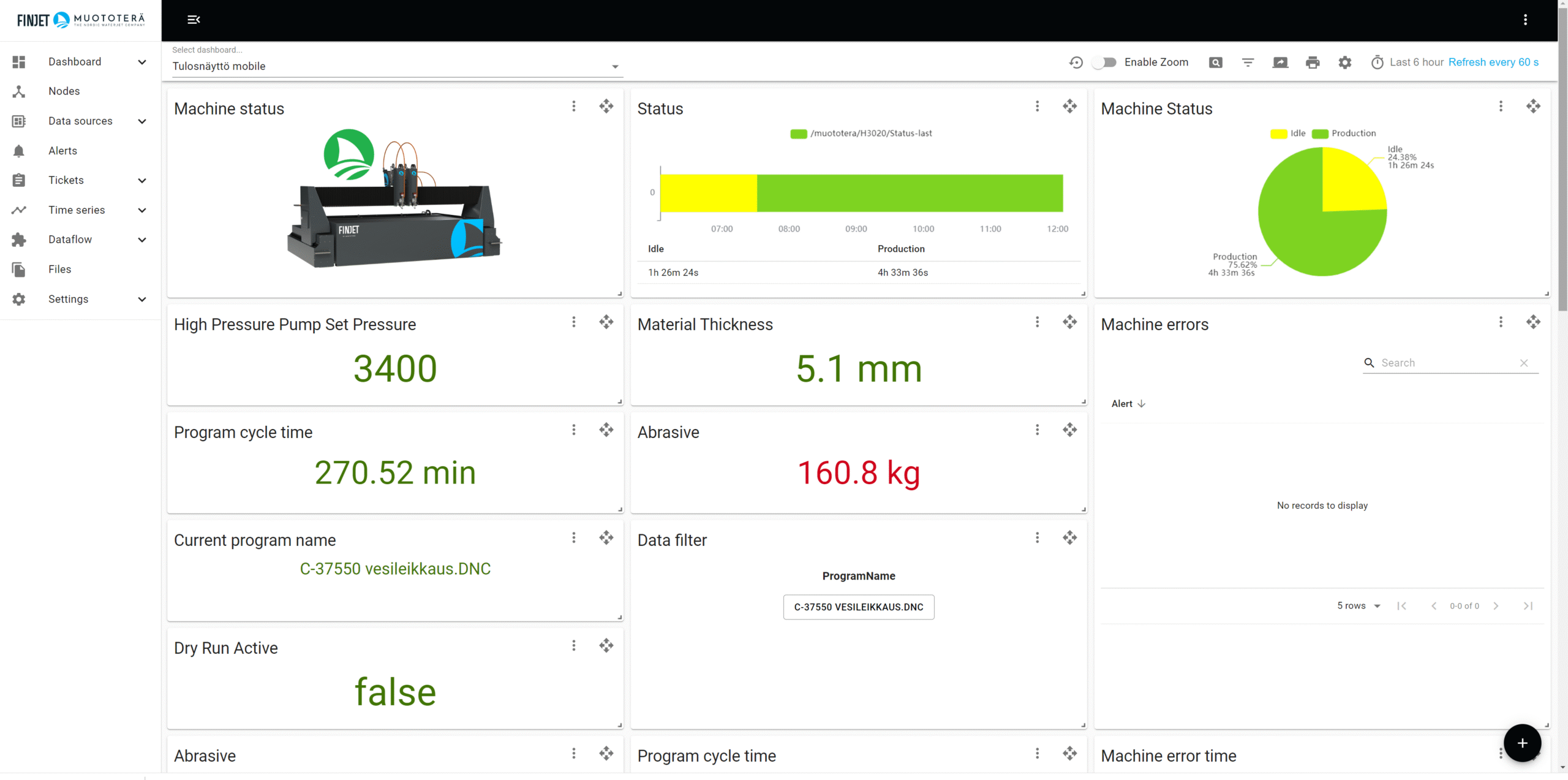Click the share dashboard icon
Image resolution: width=1568 pixels, height=780 pixels.
pyautogui.click(x=1280, y=62)
